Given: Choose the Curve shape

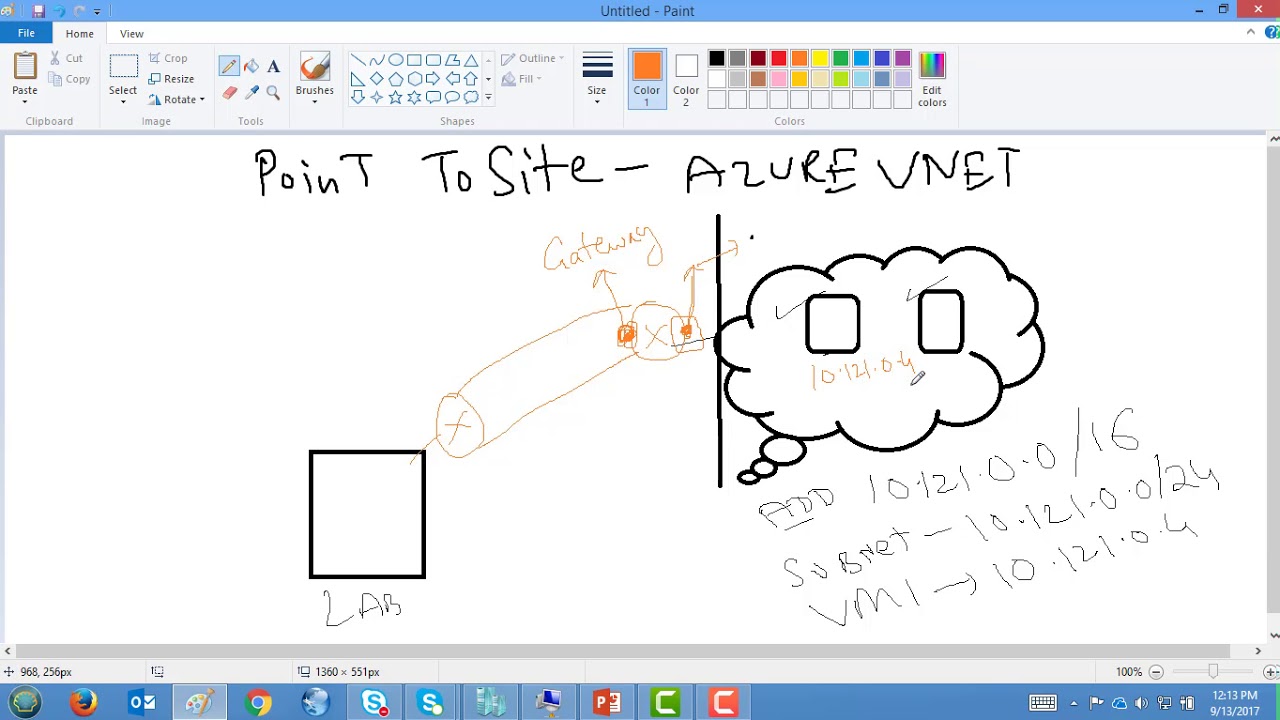Looking at the screenshot, I should coord(377,60).
